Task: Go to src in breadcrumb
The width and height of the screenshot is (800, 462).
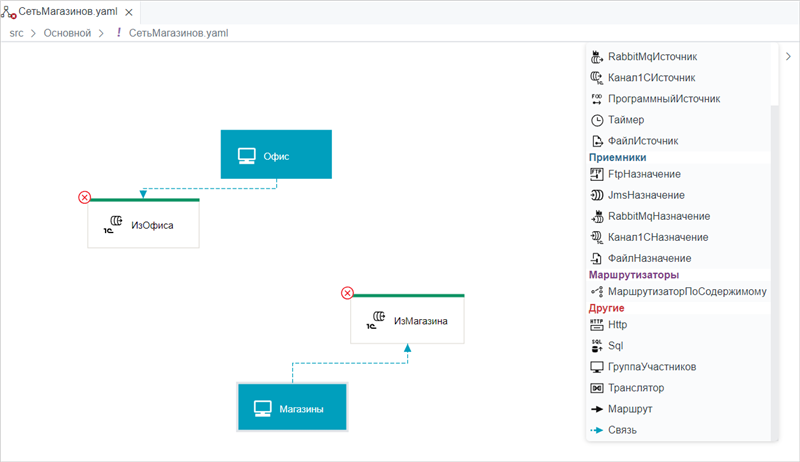Action: pos(16,33)
